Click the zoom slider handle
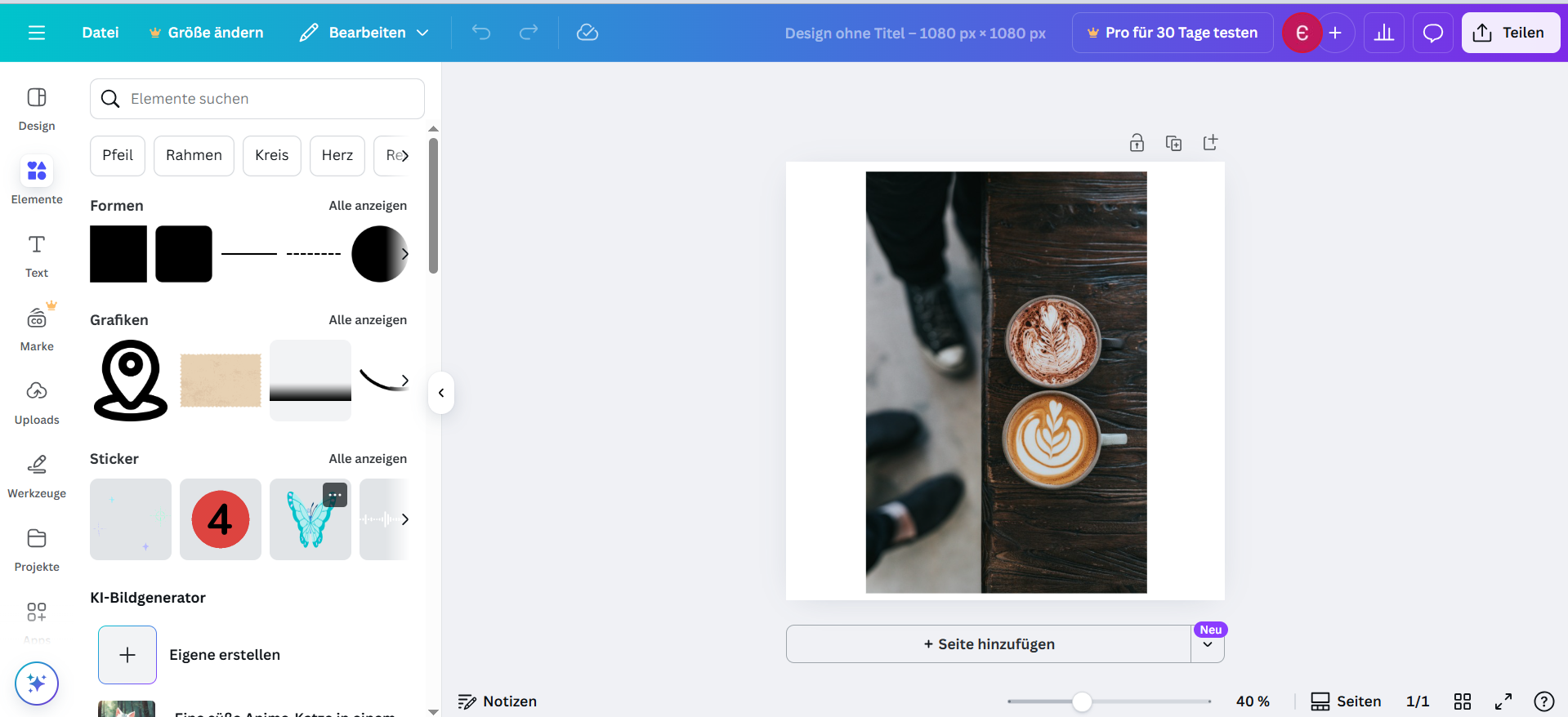Screen dimensions: 1568x717 (x=1082, y=701)
